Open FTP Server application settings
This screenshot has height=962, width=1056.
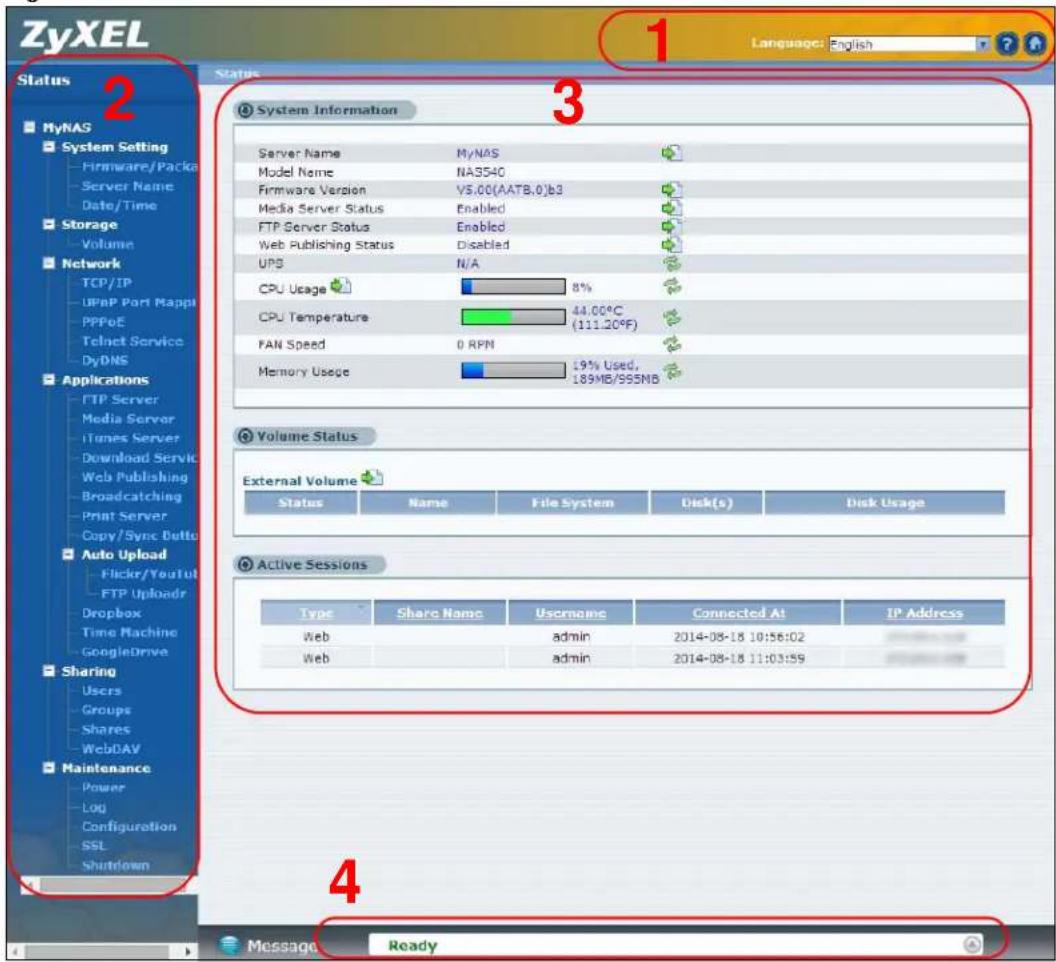pyautogui.click(x=120, y=399)
